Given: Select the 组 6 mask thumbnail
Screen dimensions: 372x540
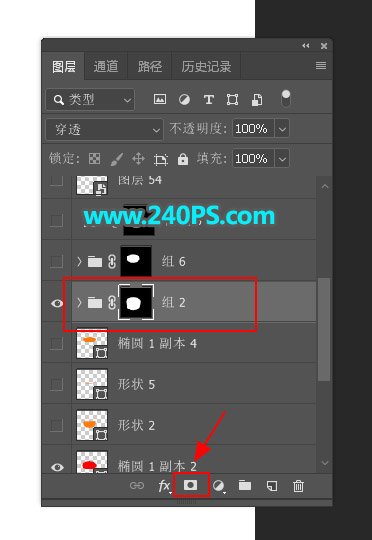Looking at the screenshot, I should (x=136, y=261).
